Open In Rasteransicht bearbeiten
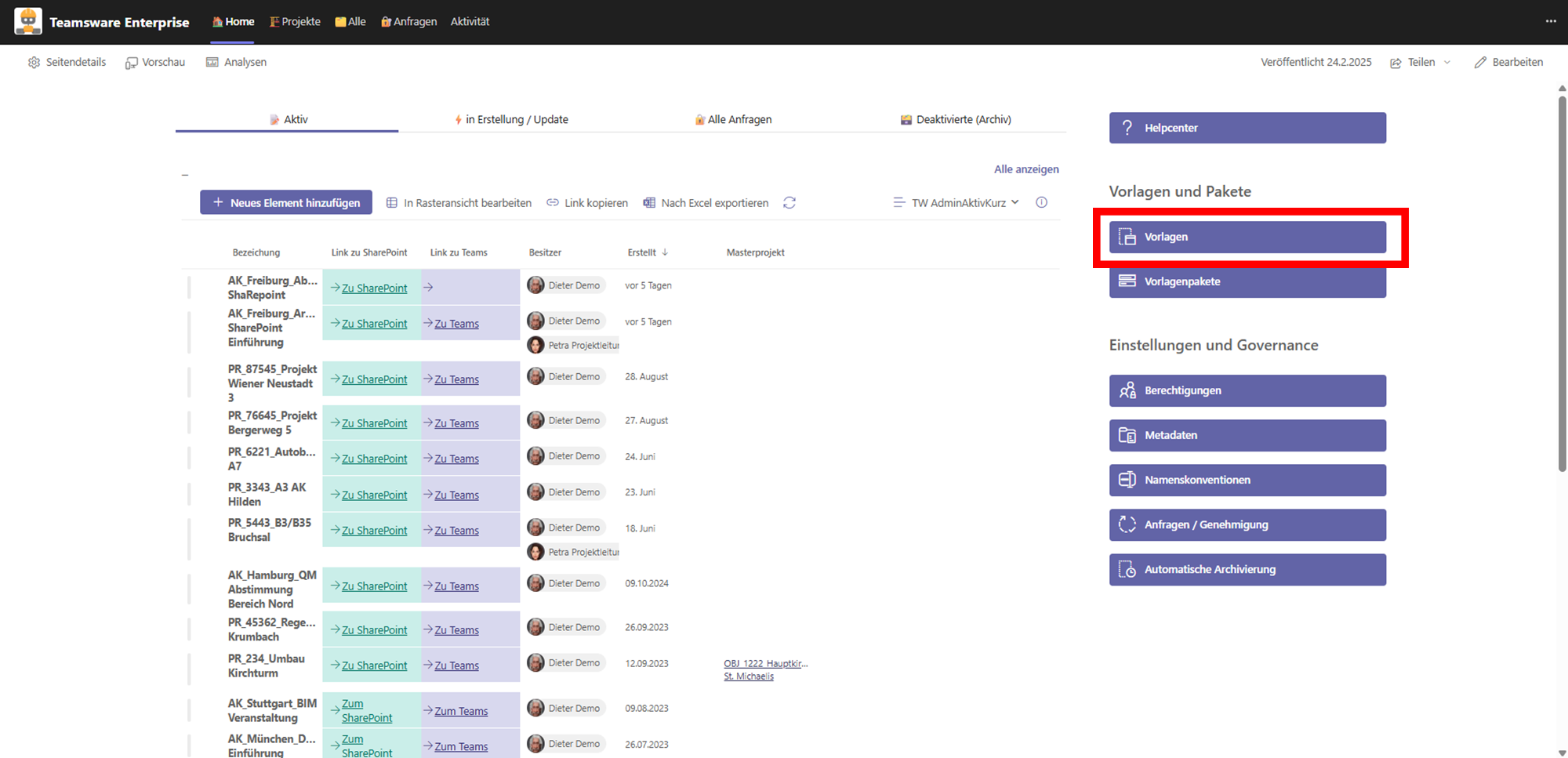 pos(459,203)
